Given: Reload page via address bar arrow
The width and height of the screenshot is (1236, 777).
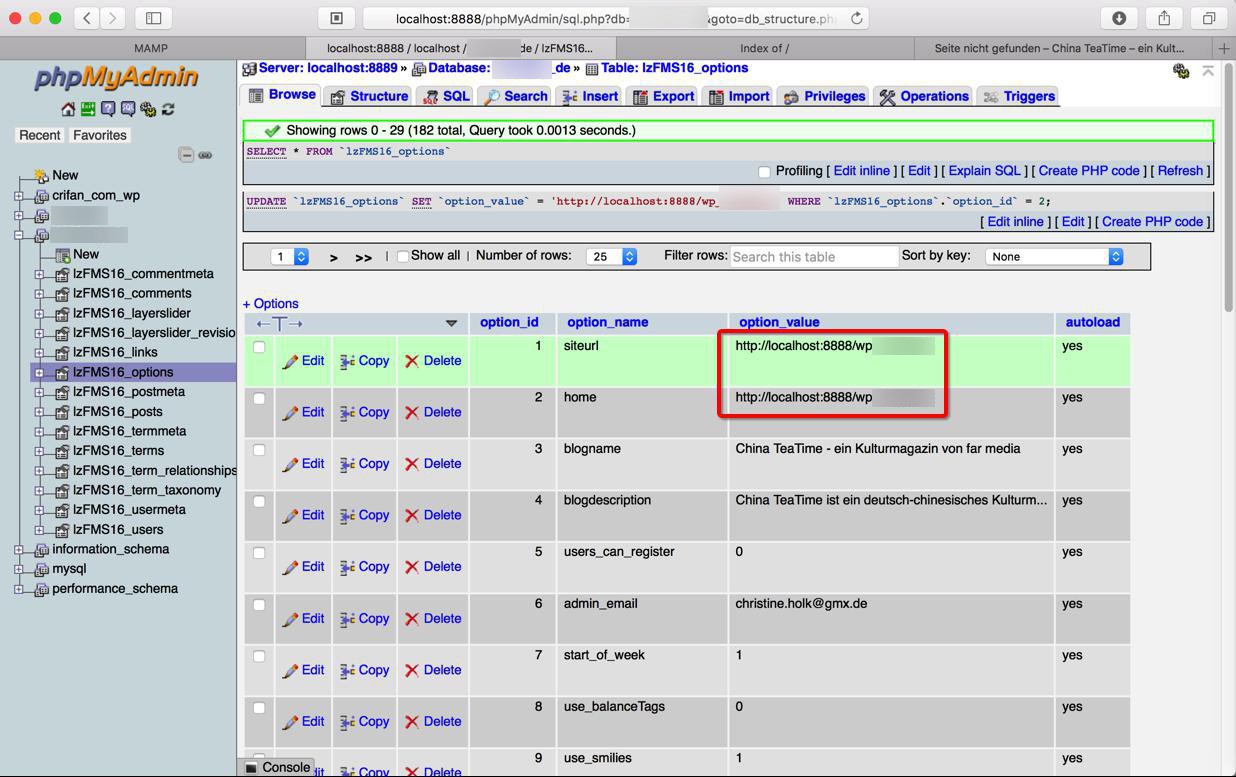Looking at the screenshot, I should point(857,18).
